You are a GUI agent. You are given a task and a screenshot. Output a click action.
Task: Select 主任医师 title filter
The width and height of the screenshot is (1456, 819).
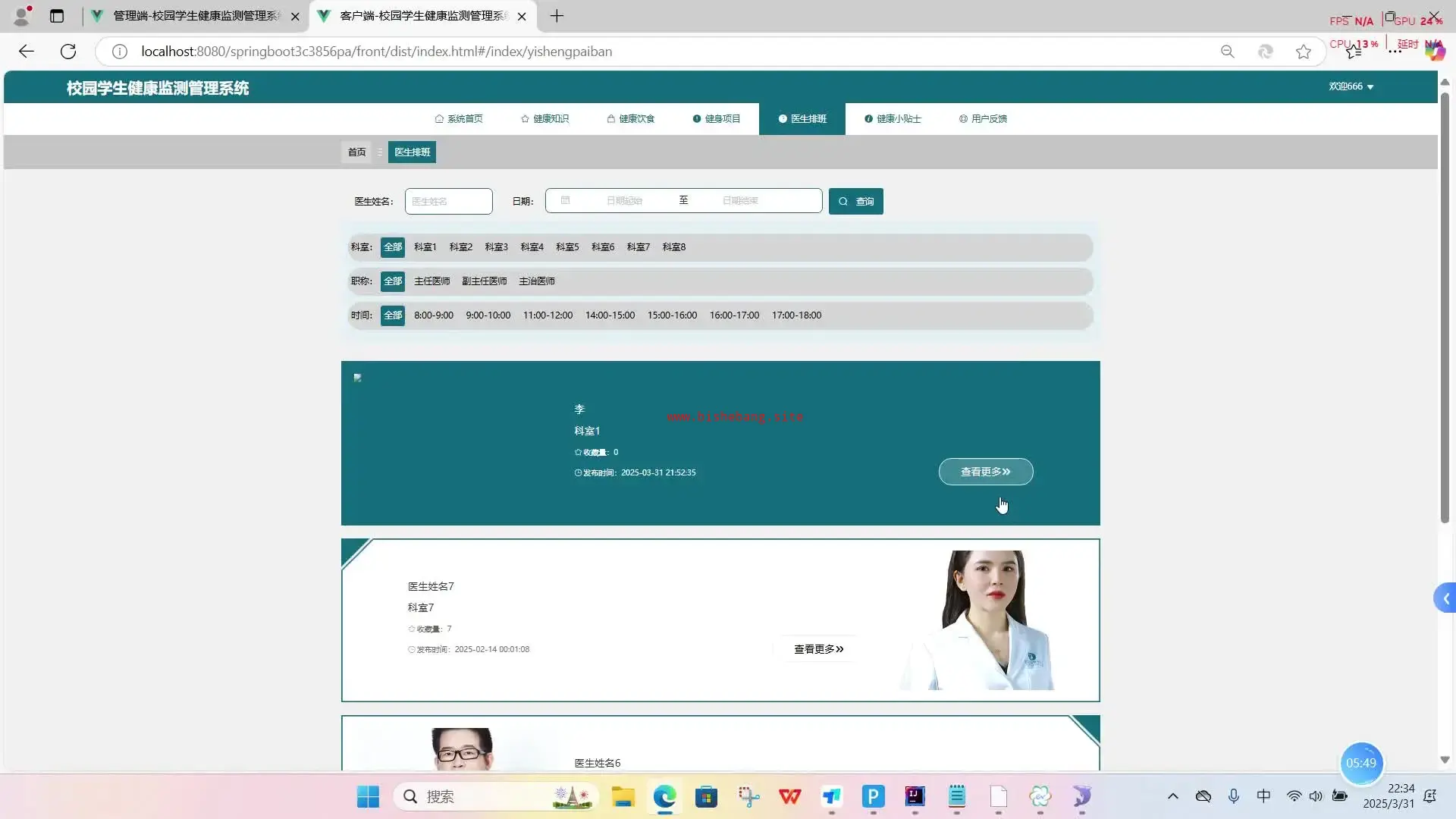pos(431,281)
